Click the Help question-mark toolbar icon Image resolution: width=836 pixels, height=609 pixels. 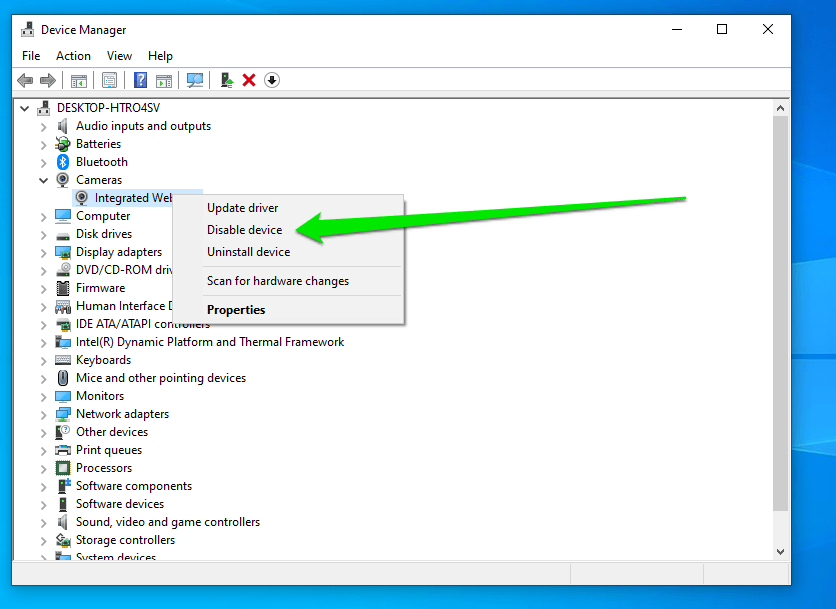(141, 80)
